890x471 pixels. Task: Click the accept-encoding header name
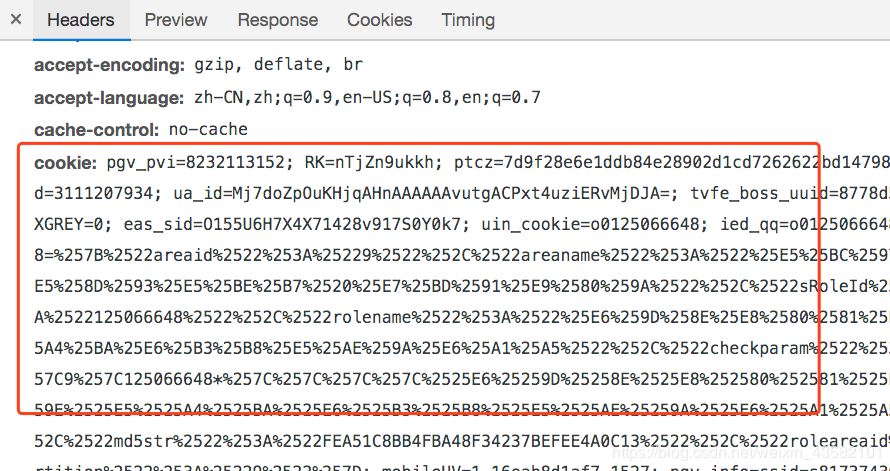110,65
